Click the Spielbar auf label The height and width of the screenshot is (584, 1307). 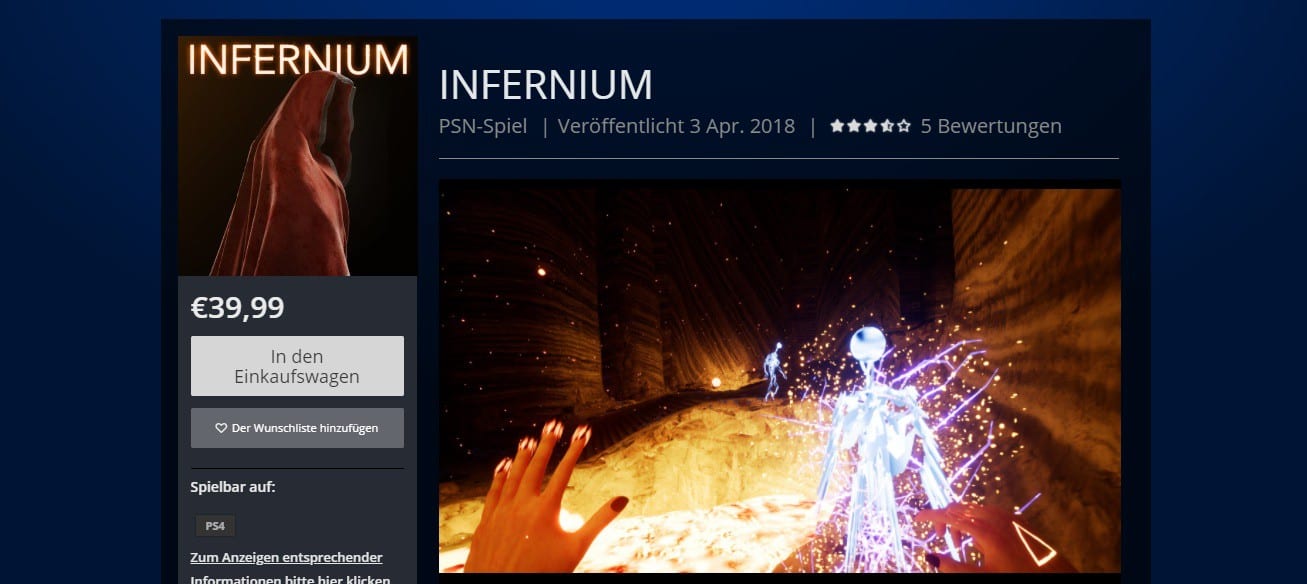tap(233, 487)
